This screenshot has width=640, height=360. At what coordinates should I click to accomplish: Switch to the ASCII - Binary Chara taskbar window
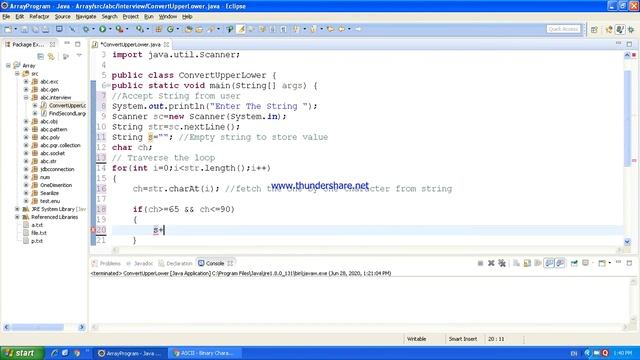click(x=205, y=353)
